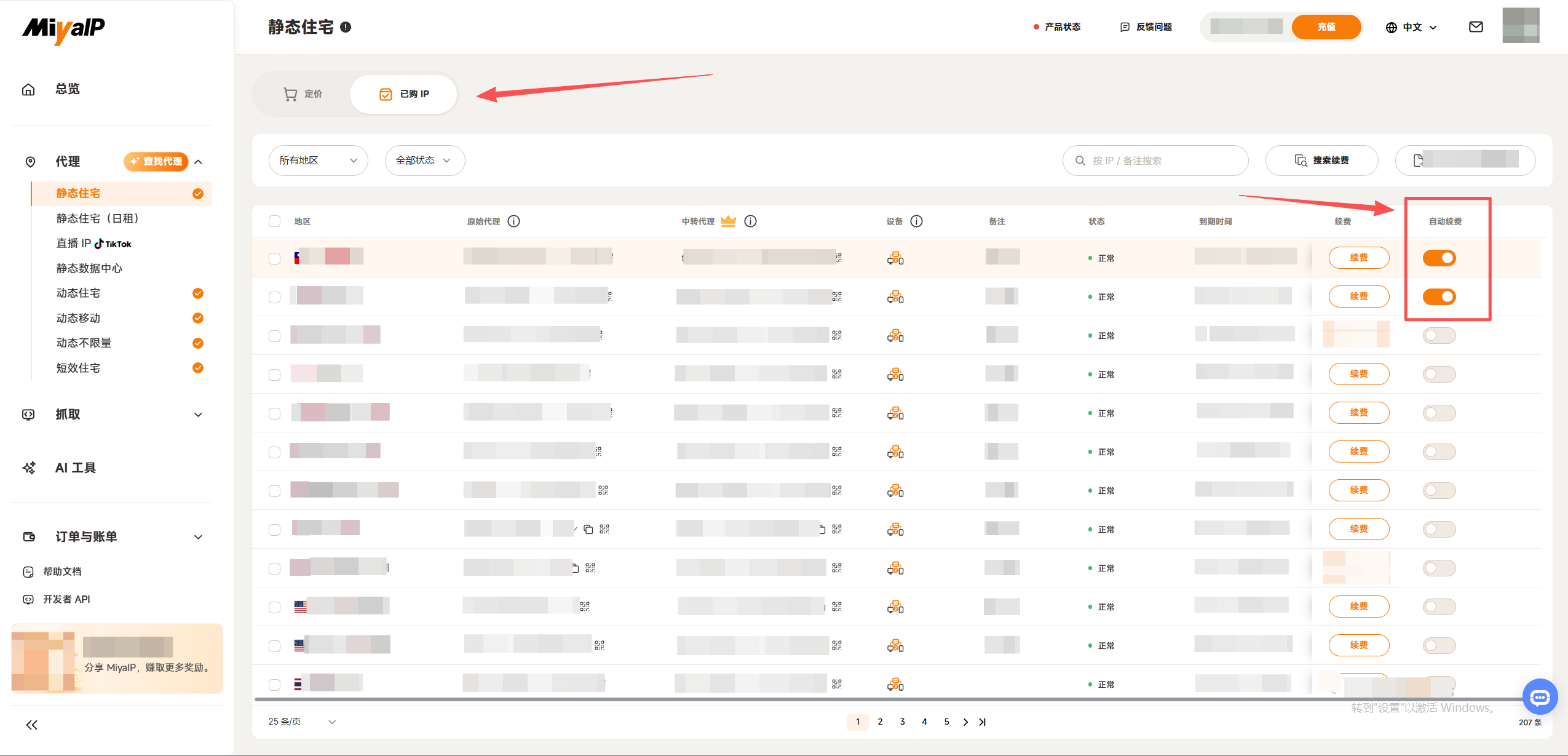1568x756 pixels.
Task: Click the 查找代理 badge button
Action: [x=156, y=161]
